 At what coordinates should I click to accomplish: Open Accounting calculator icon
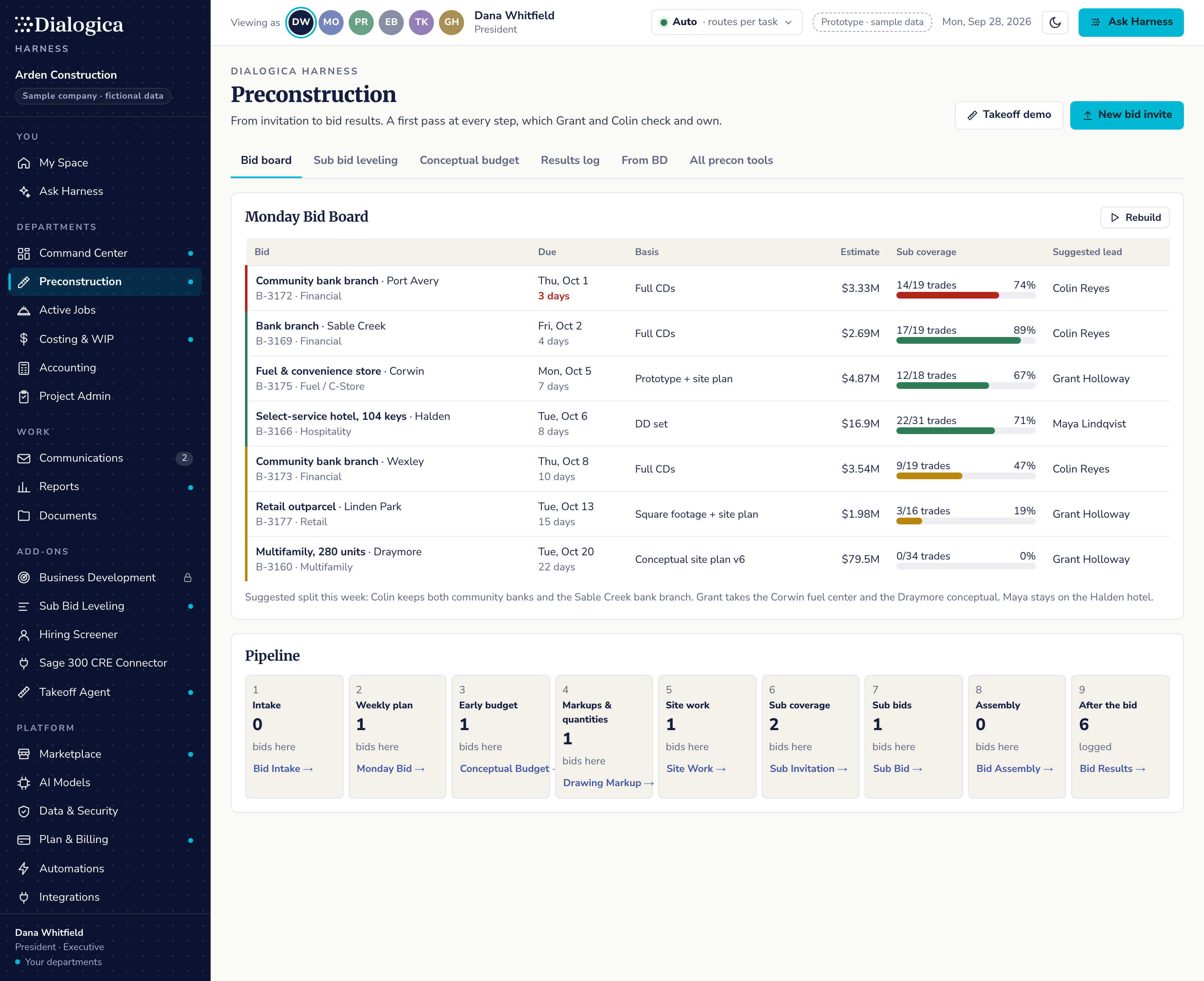pos(24,368)
